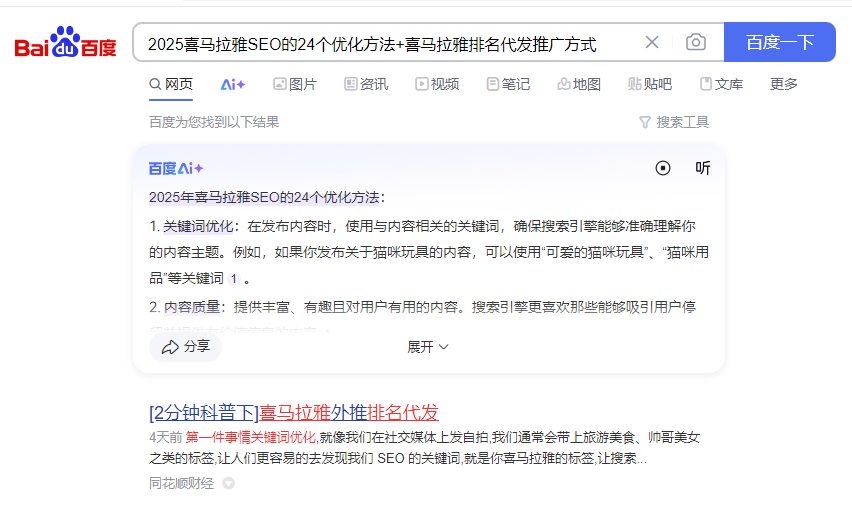This screenshot has height=508, width=852.
Task: Click the 内容质量 underlined term
Action: (x=192, y=307)
